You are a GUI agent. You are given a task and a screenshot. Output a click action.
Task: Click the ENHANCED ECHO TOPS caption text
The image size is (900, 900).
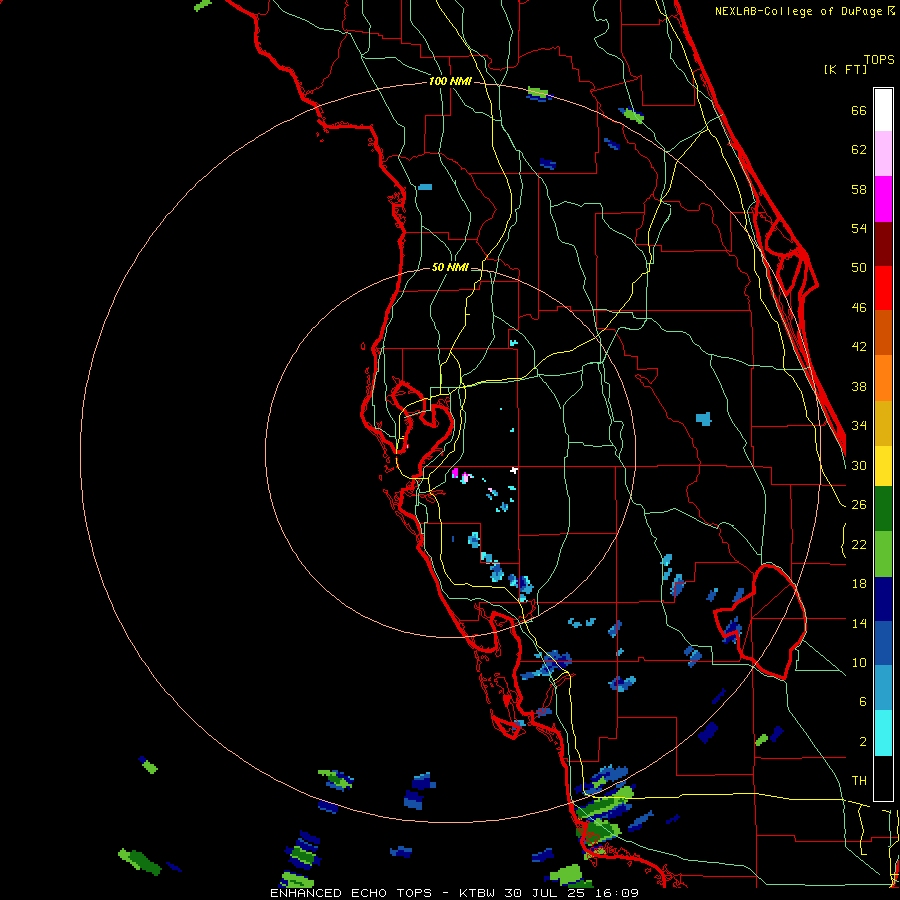[x=350, y=893]
